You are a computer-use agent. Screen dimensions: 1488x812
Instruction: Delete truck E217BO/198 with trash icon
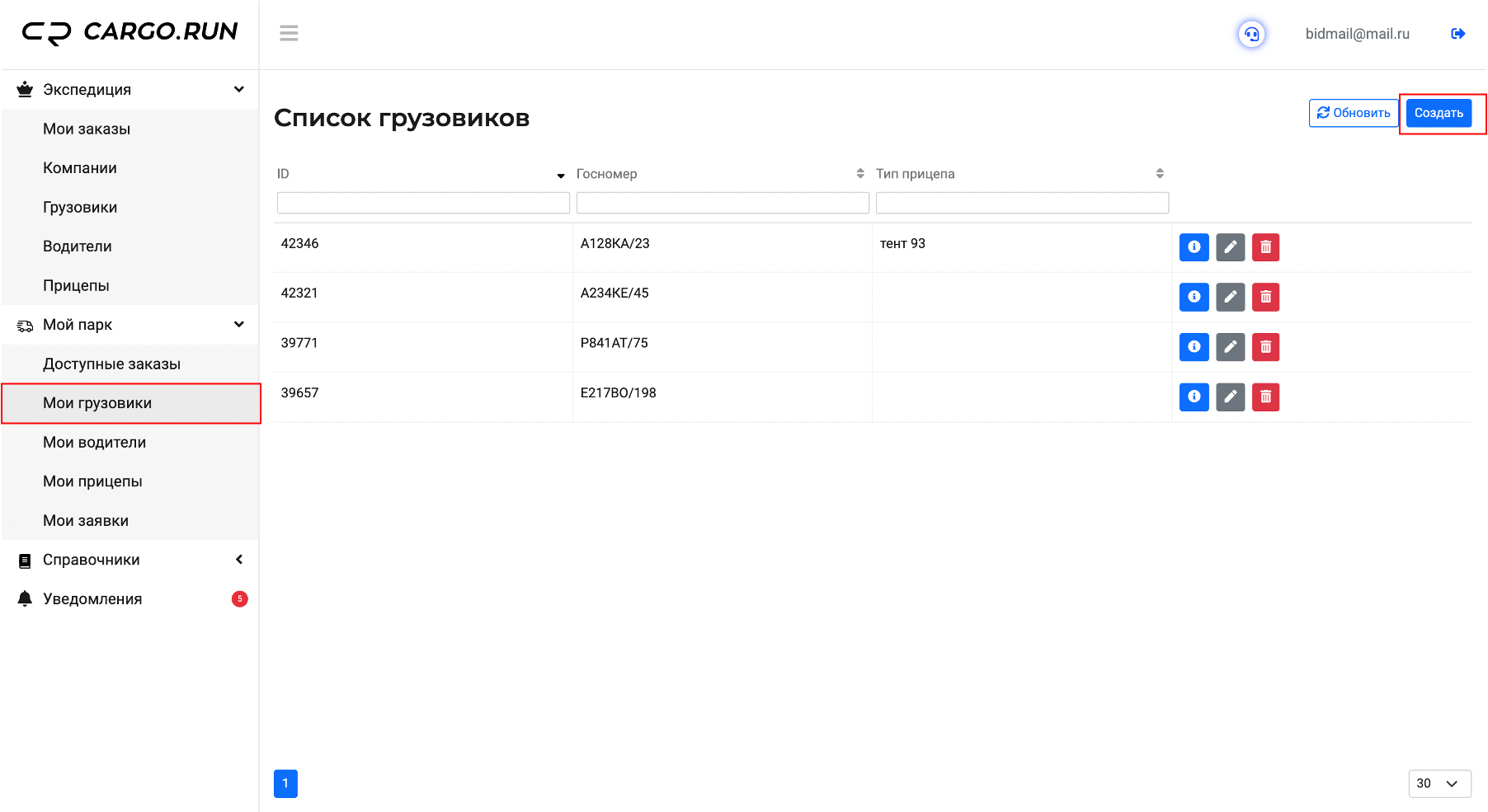[1265, 397]
